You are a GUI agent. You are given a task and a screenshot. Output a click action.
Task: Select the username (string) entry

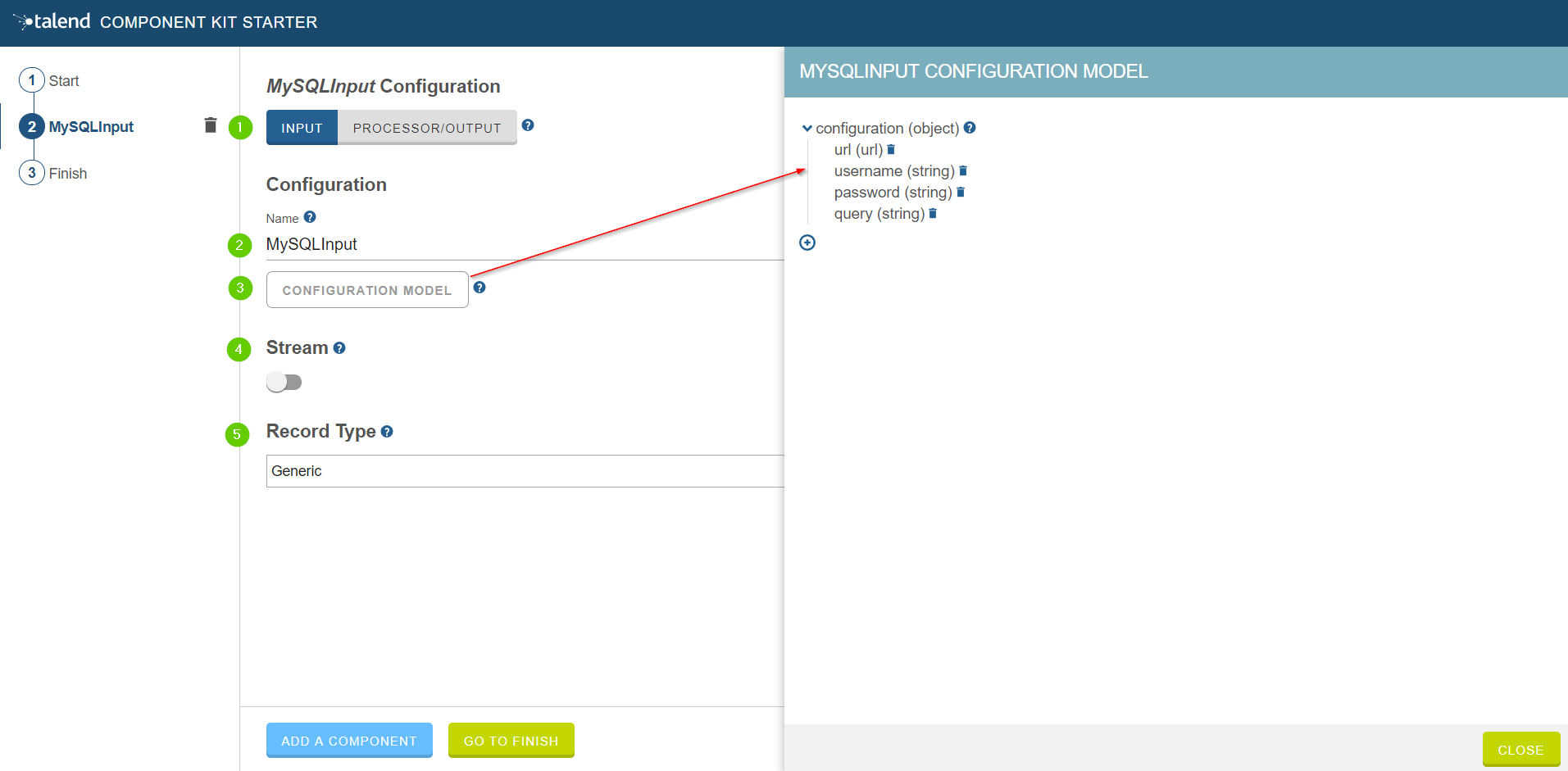(894, 171)
